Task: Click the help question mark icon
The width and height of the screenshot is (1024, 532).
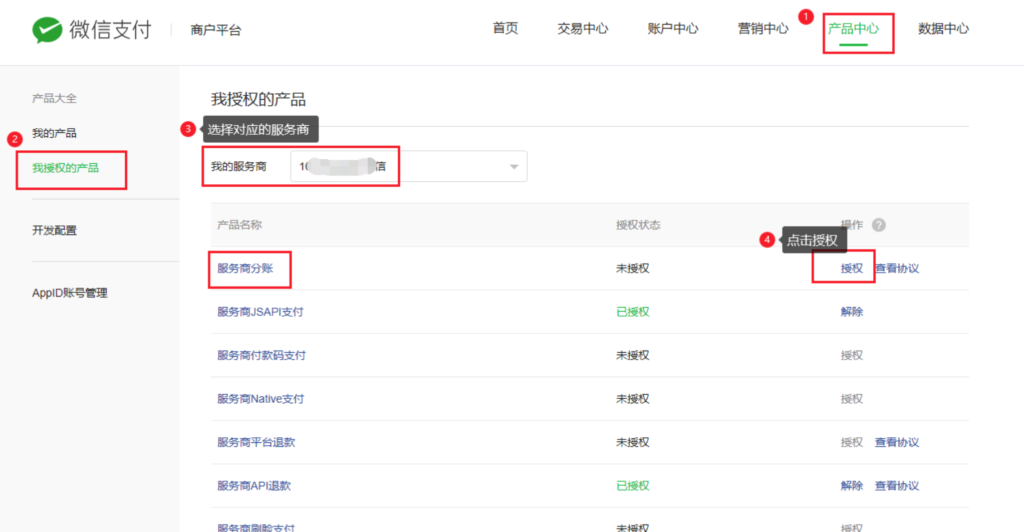Action: (879, 225)
